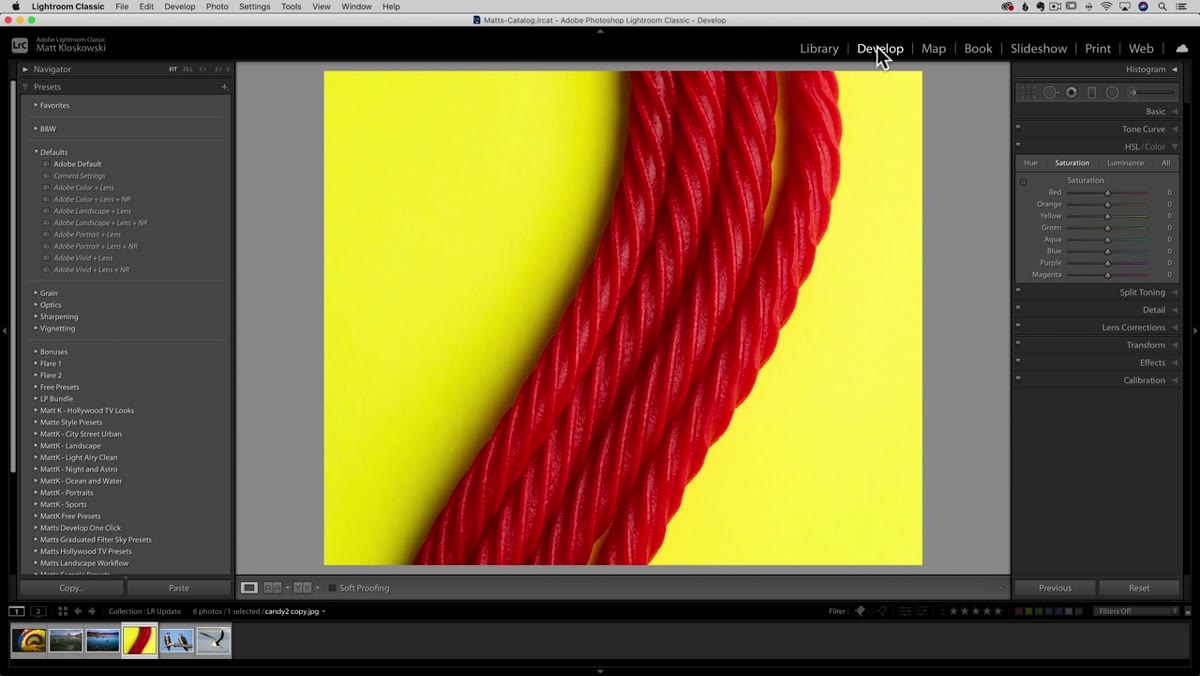Click the rejected flag filter icon
This screenshot has height=676, width=1200.
(x=883, y=611)
